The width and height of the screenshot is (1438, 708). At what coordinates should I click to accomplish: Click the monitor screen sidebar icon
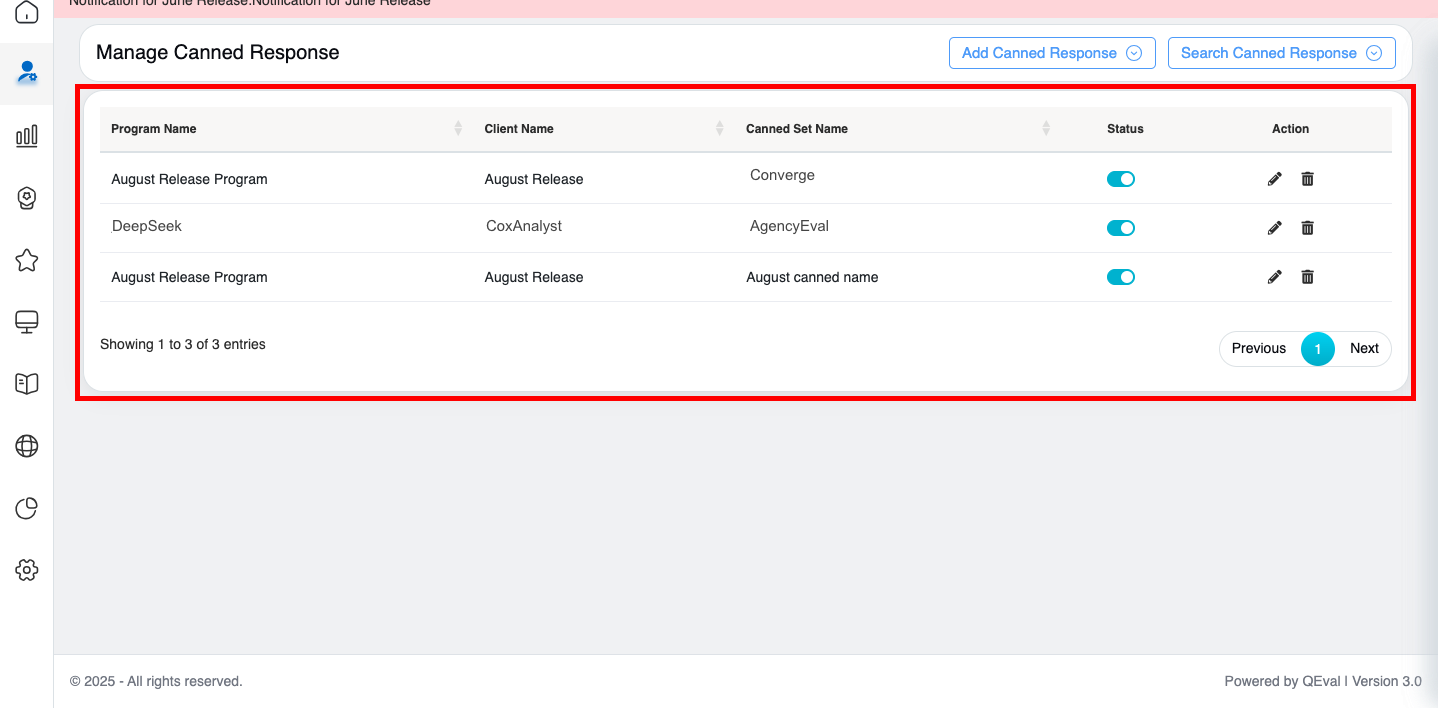coord(27,322)
